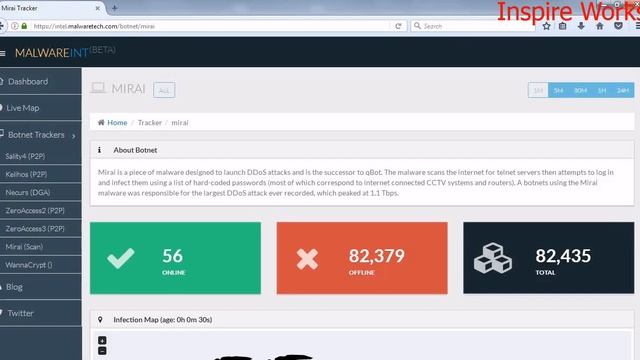Click the 56 Online count
Image resolution: width=640 pixels, height=360 pixels.
pyautogui.click(x=173, y=256)
